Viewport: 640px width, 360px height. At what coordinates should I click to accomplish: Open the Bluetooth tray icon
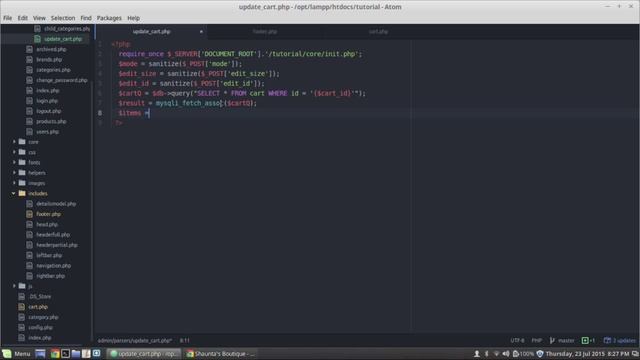click(x=487, y=353)
